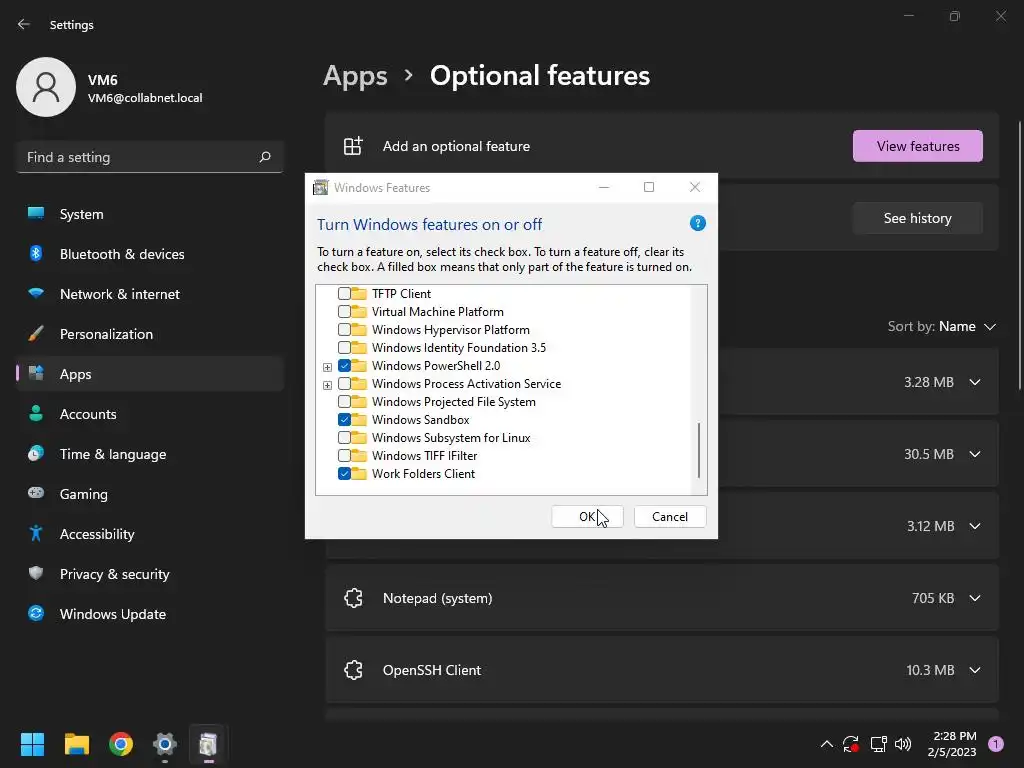
Task: Click the Bluetooth & devices icon
Action: pyautogui.click(x=36, y=254)
